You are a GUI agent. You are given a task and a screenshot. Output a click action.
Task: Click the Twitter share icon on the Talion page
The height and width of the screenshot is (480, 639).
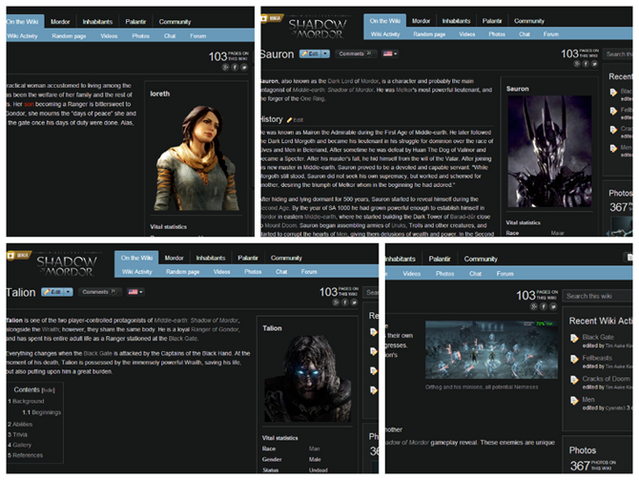click(x=354, y=302)
